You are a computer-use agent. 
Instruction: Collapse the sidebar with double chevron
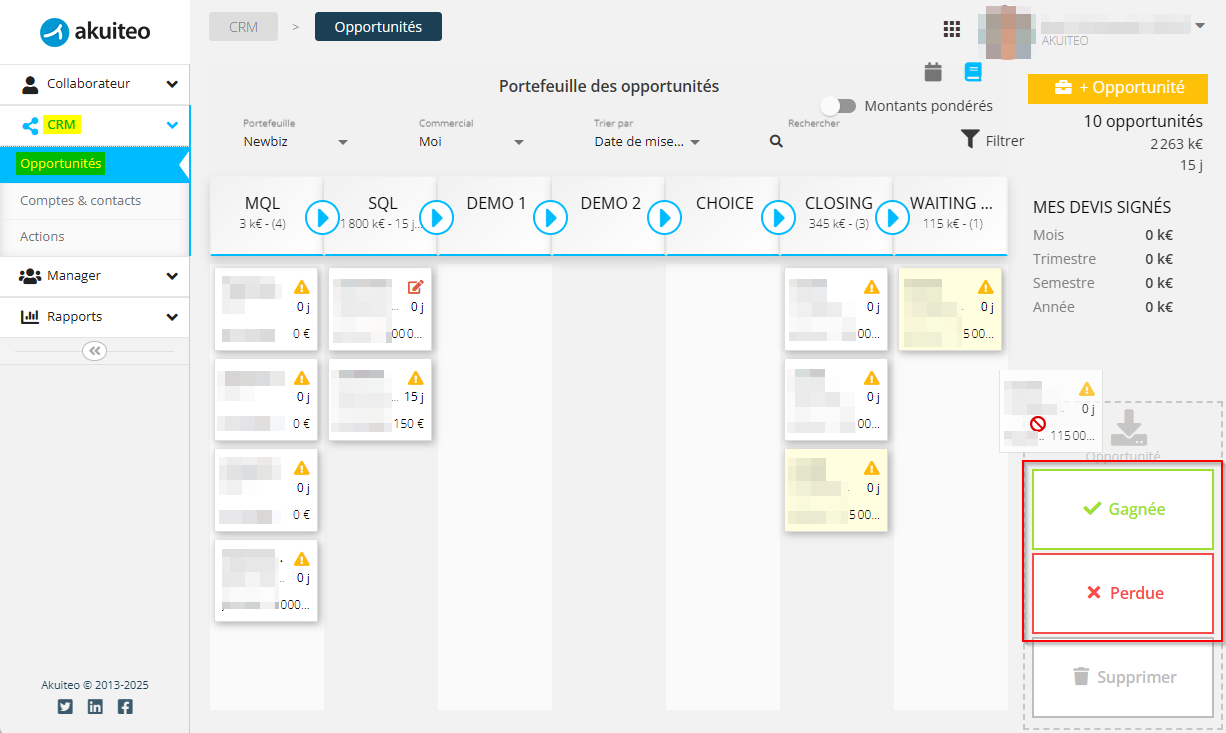point(95,351)
